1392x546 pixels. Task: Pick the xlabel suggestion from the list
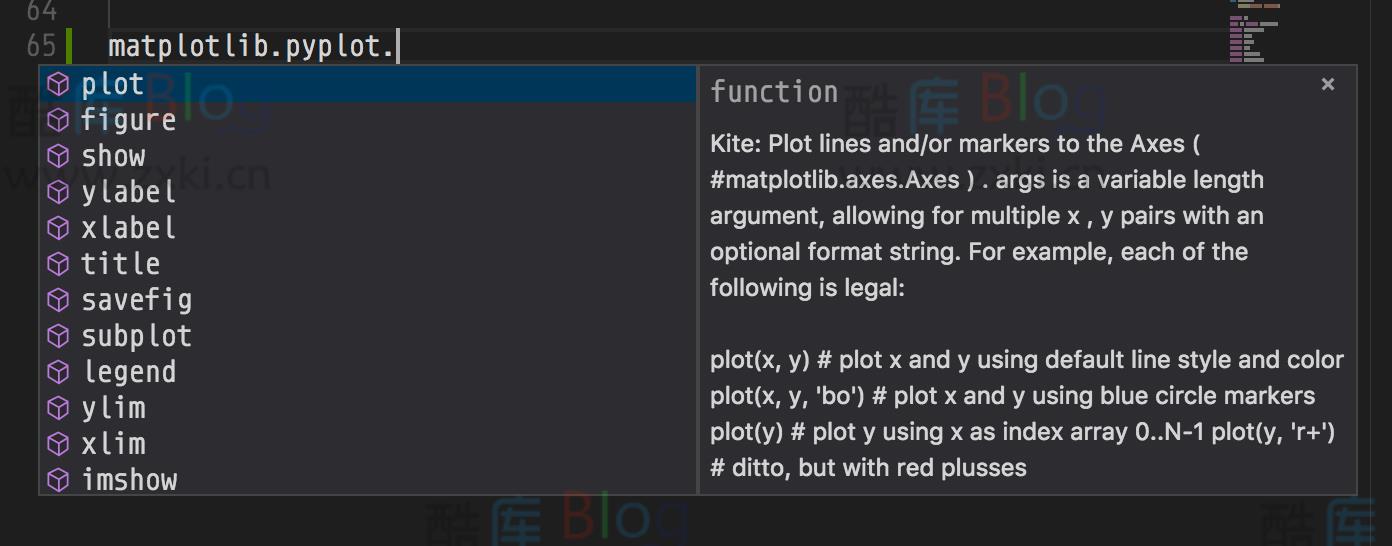pos(128,228)
